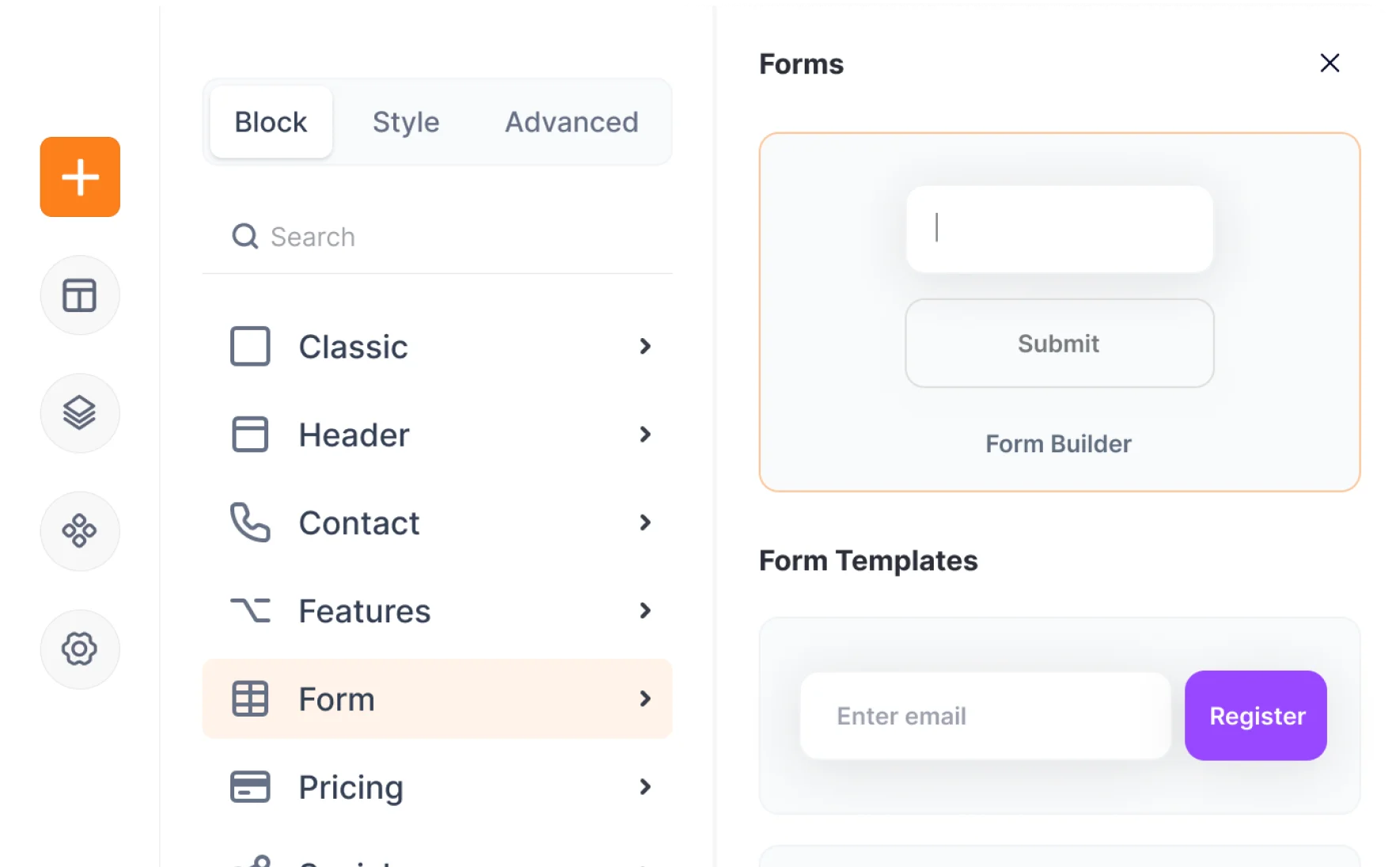Click the components flower icon in sidebar
The height and width of the screenshot is (867, 1400).
click(x=80, y=531)
